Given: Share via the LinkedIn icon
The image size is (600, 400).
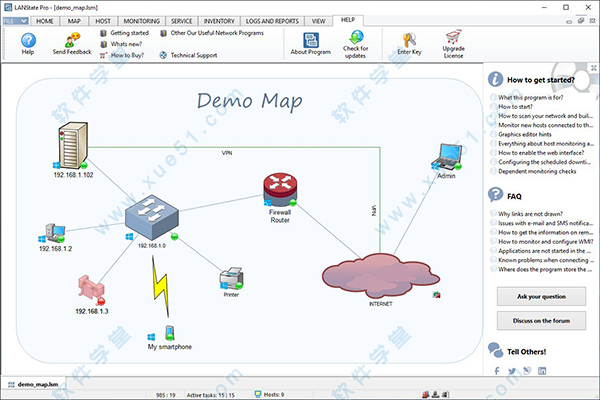Looking at the screenshot, I should click(x=542, y=371).
